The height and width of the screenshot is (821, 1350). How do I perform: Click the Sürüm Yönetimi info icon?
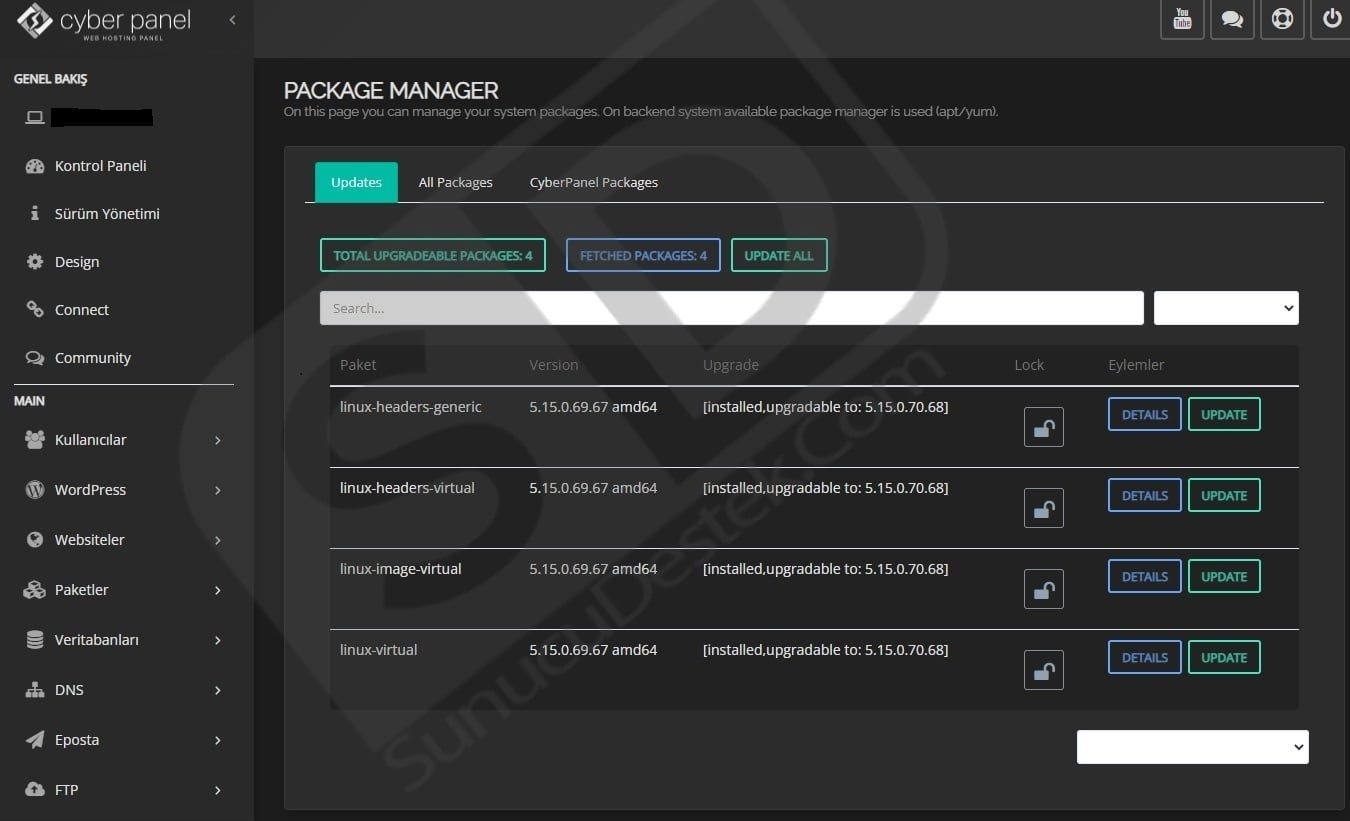pos(35,214)
